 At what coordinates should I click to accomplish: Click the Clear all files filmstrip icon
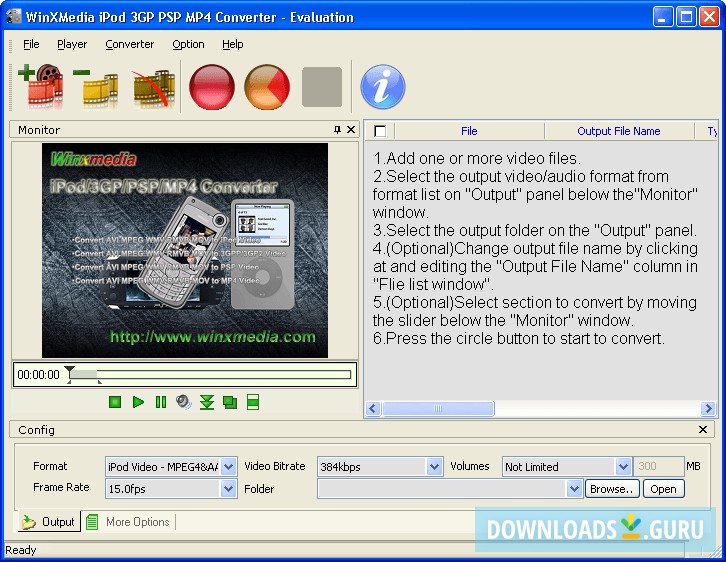[x=153, y=87]
